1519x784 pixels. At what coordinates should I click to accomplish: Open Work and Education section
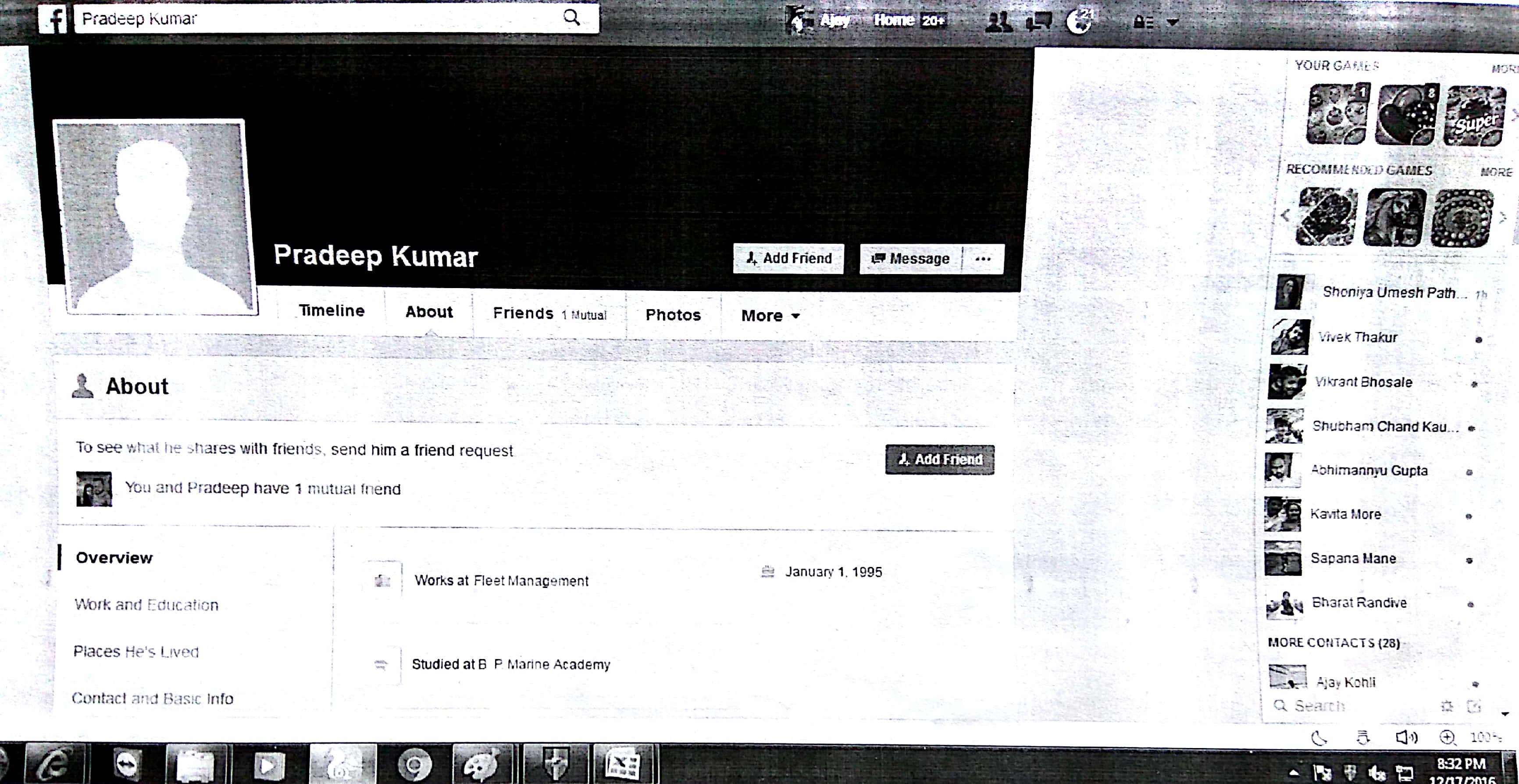(x=146, y=605)
